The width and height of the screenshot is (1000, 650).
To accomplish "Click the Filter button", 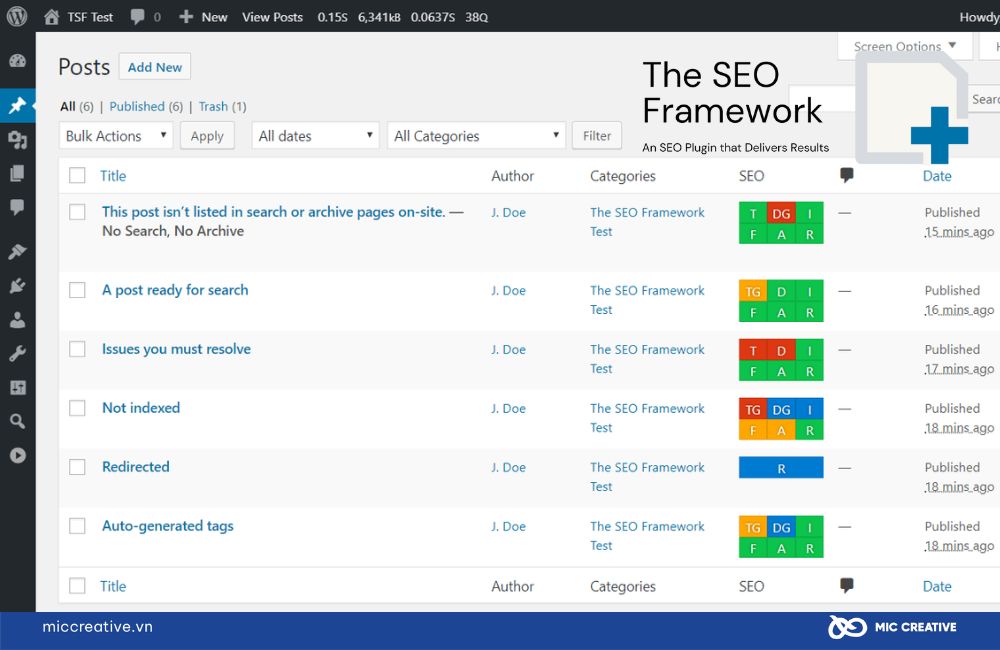I will 597,135.
